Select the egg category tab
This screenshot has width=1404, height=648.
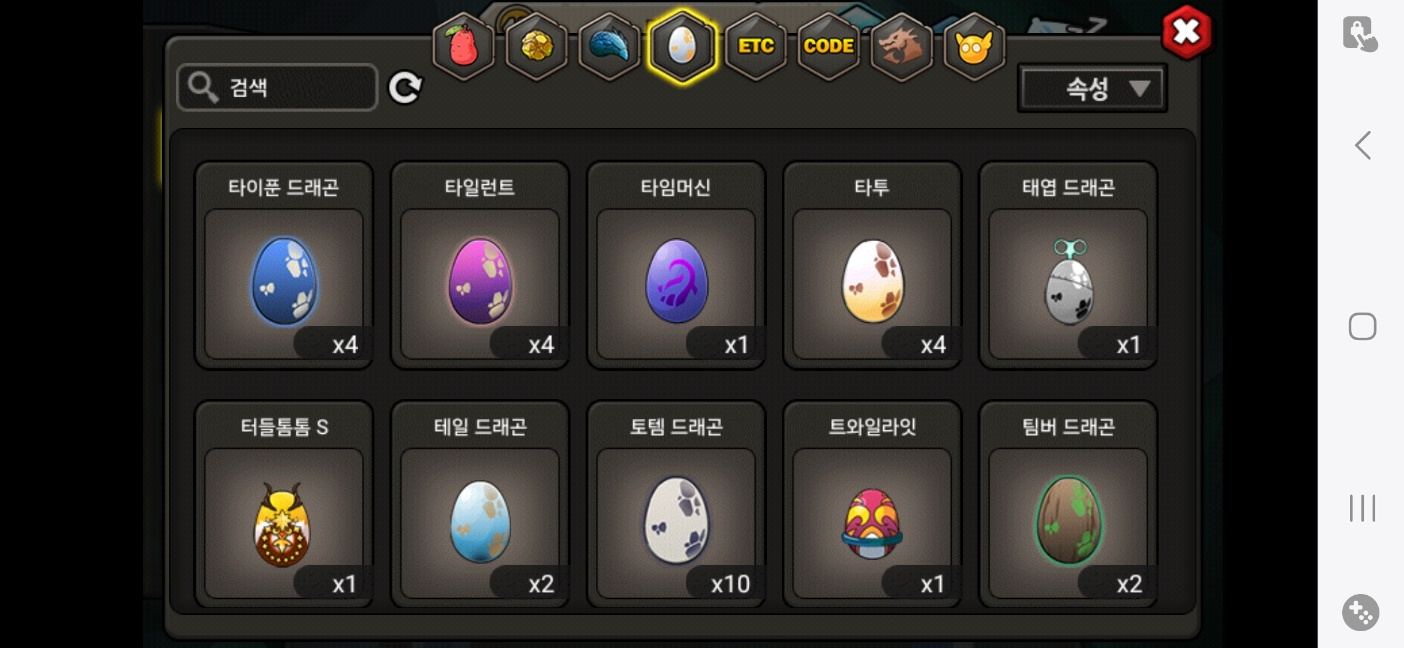(682, 46)
